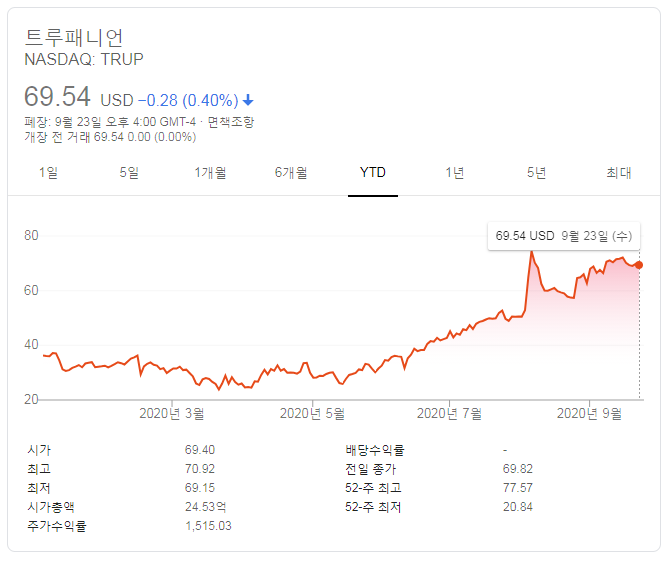The height and width of the screenshot is (561, 669).
Task: Click the 폐장 closing time line
Action: pyautogui.click(x=110, y=122)
